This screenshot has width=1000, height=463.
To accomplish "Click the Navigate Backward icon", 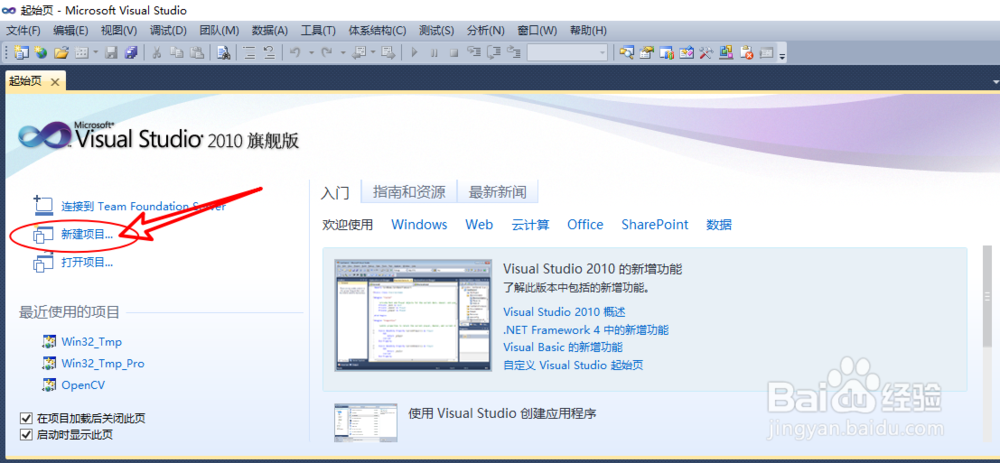I will pos(360,53).
